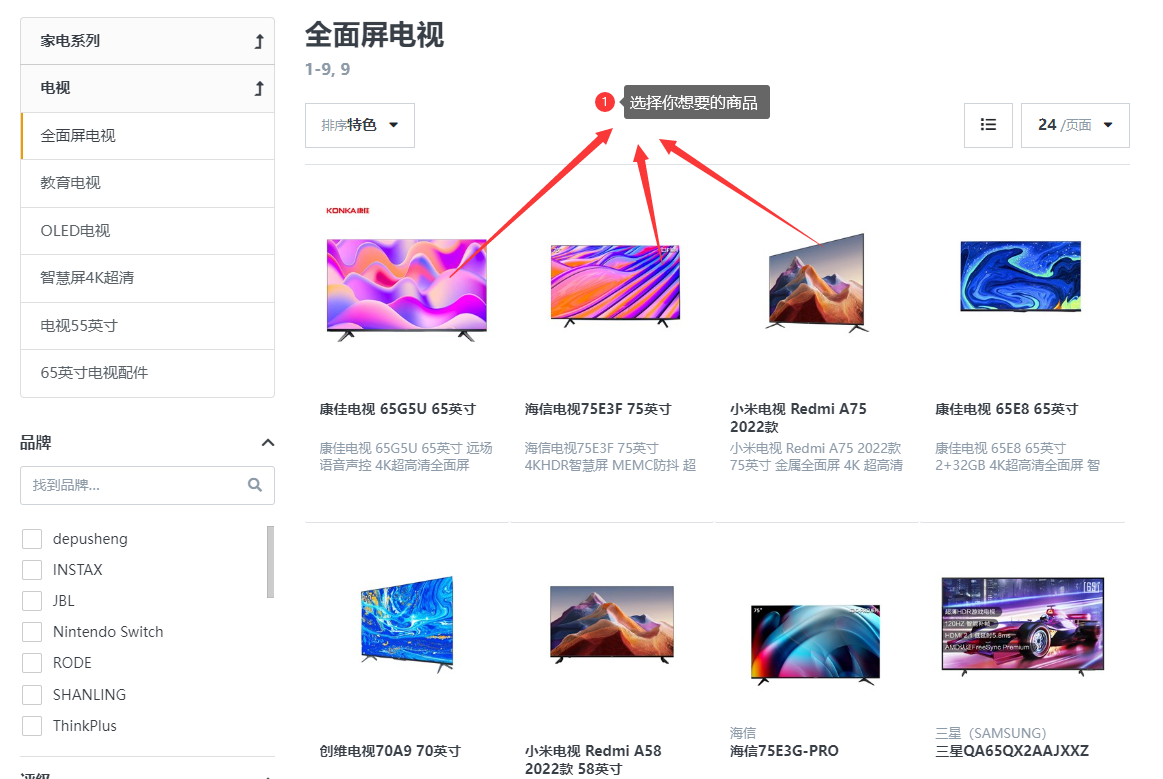1163x779 pixels.
Task: Enable the ThinkPlus brand filter
Action: coord(32,726)
